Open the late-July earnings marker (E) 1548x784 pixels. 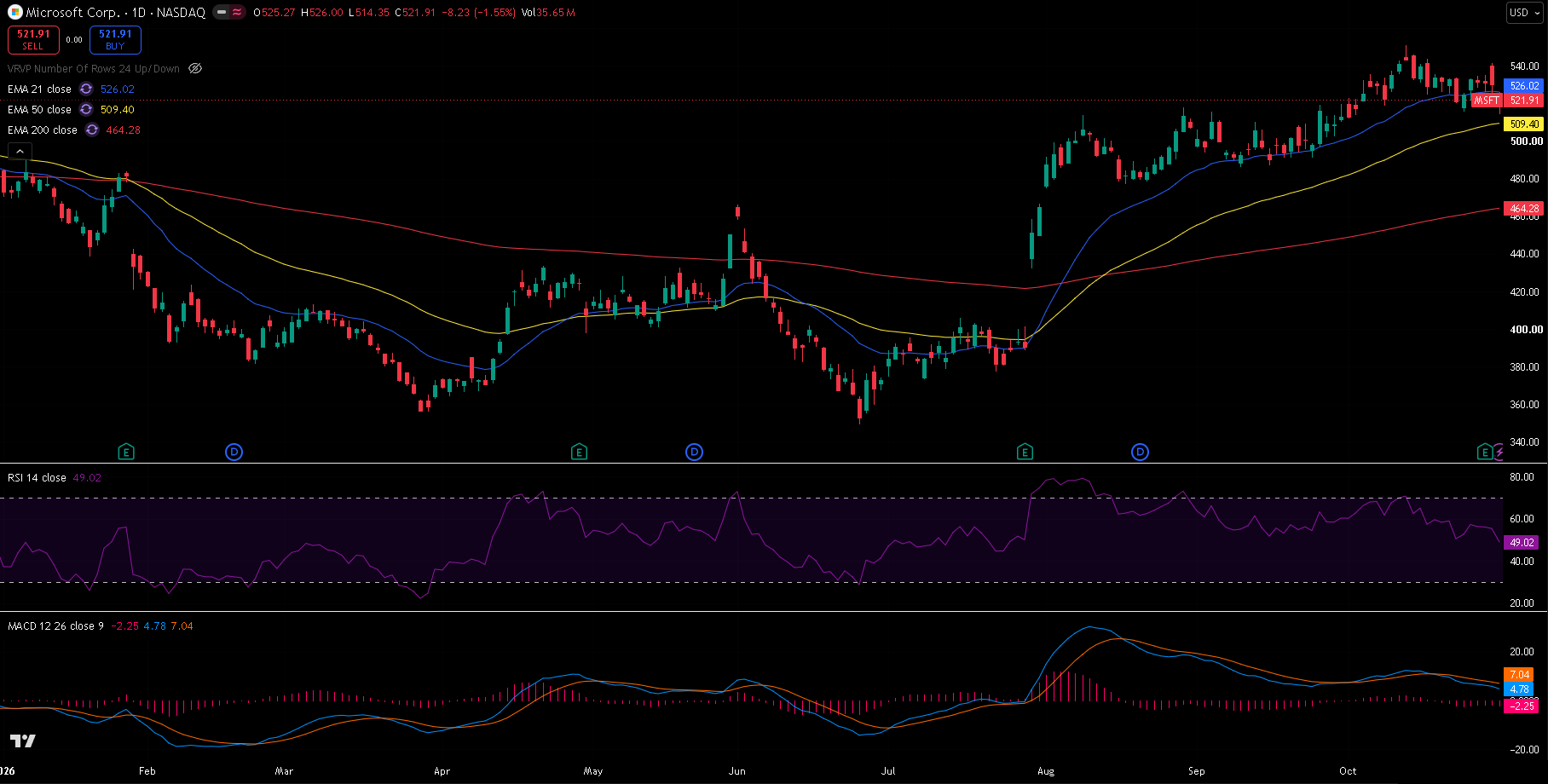pos(1025,452)
